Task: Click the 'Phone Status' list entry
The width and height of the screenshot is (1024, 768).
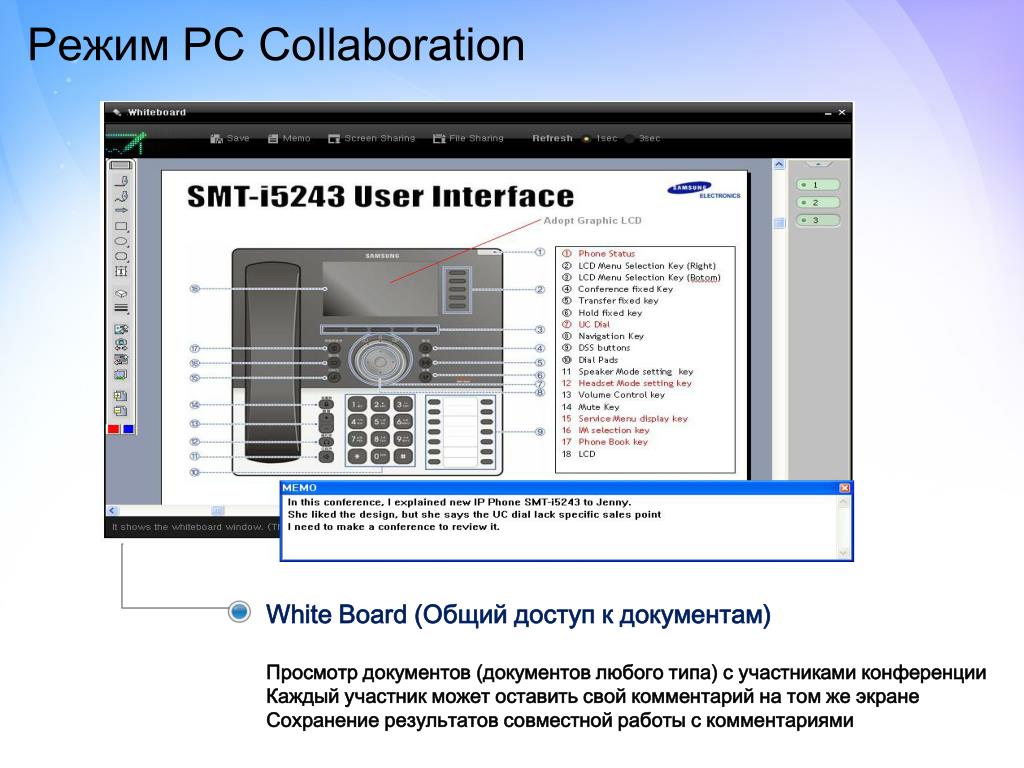Action: (606, 253)
